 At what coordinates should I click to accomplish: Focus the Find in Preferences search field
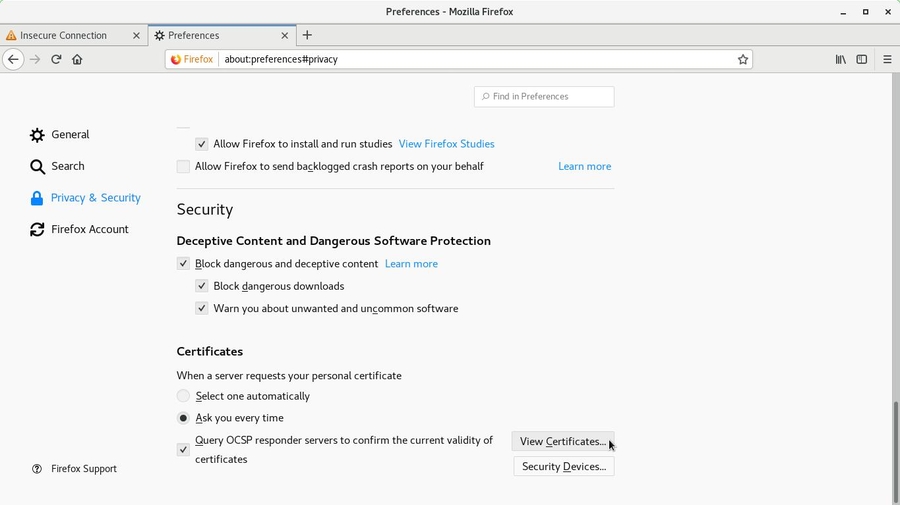[x=550, y=96]
